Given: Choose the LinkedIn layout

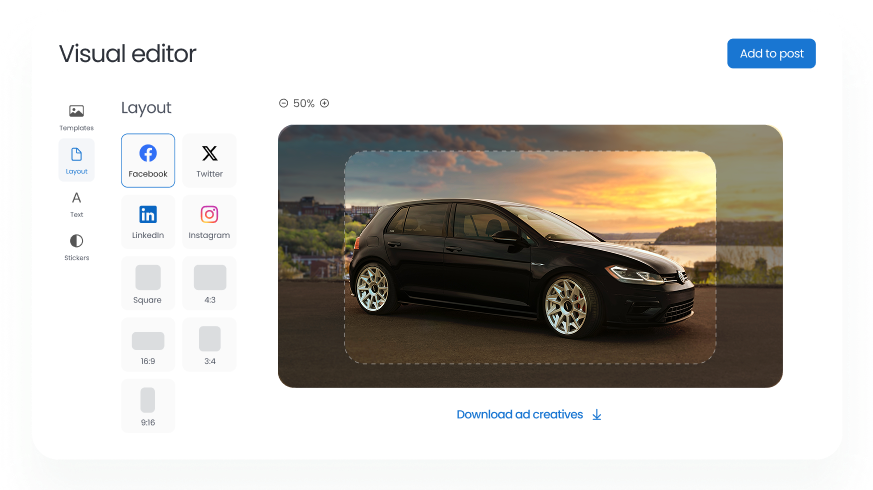Looking at the screenshot, I should pyautogui.click(x=148, y=222).
